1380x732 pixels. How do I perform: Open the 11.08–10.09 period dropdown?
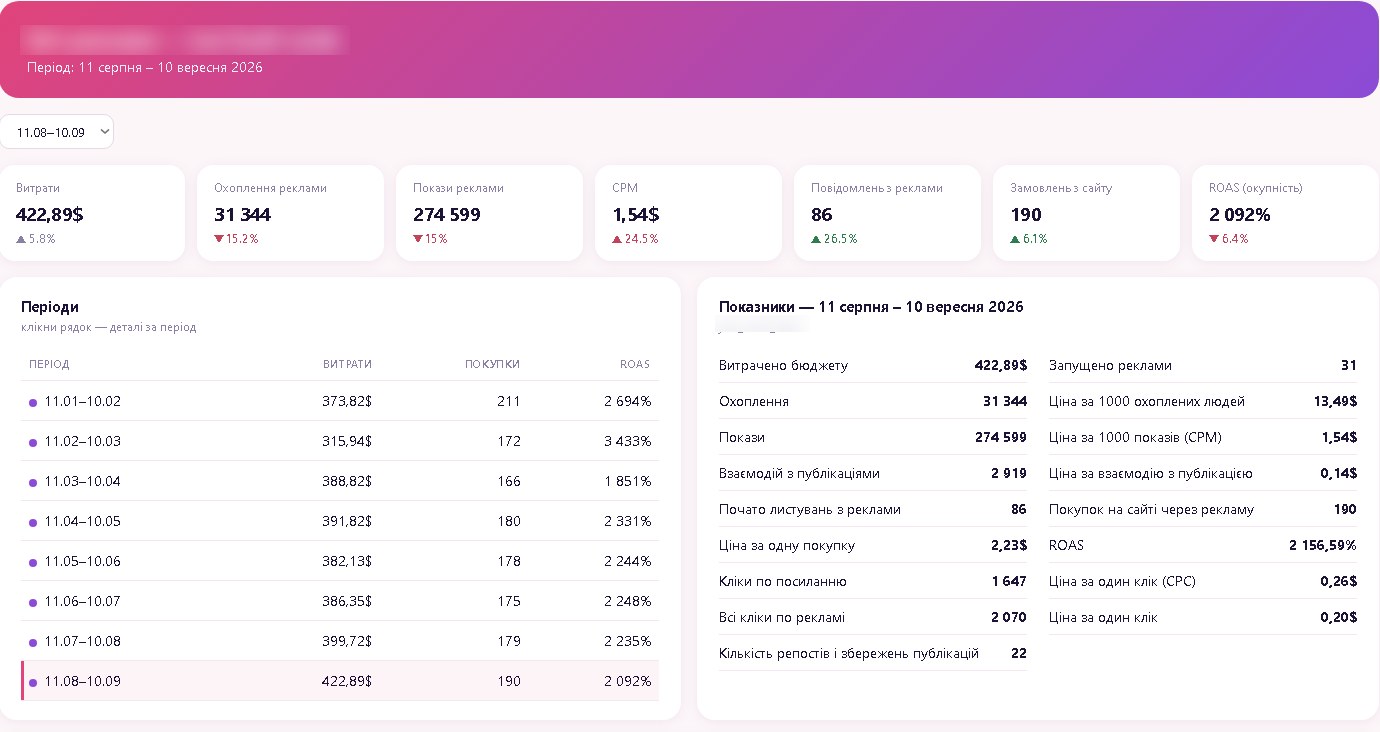pos(56,132)
